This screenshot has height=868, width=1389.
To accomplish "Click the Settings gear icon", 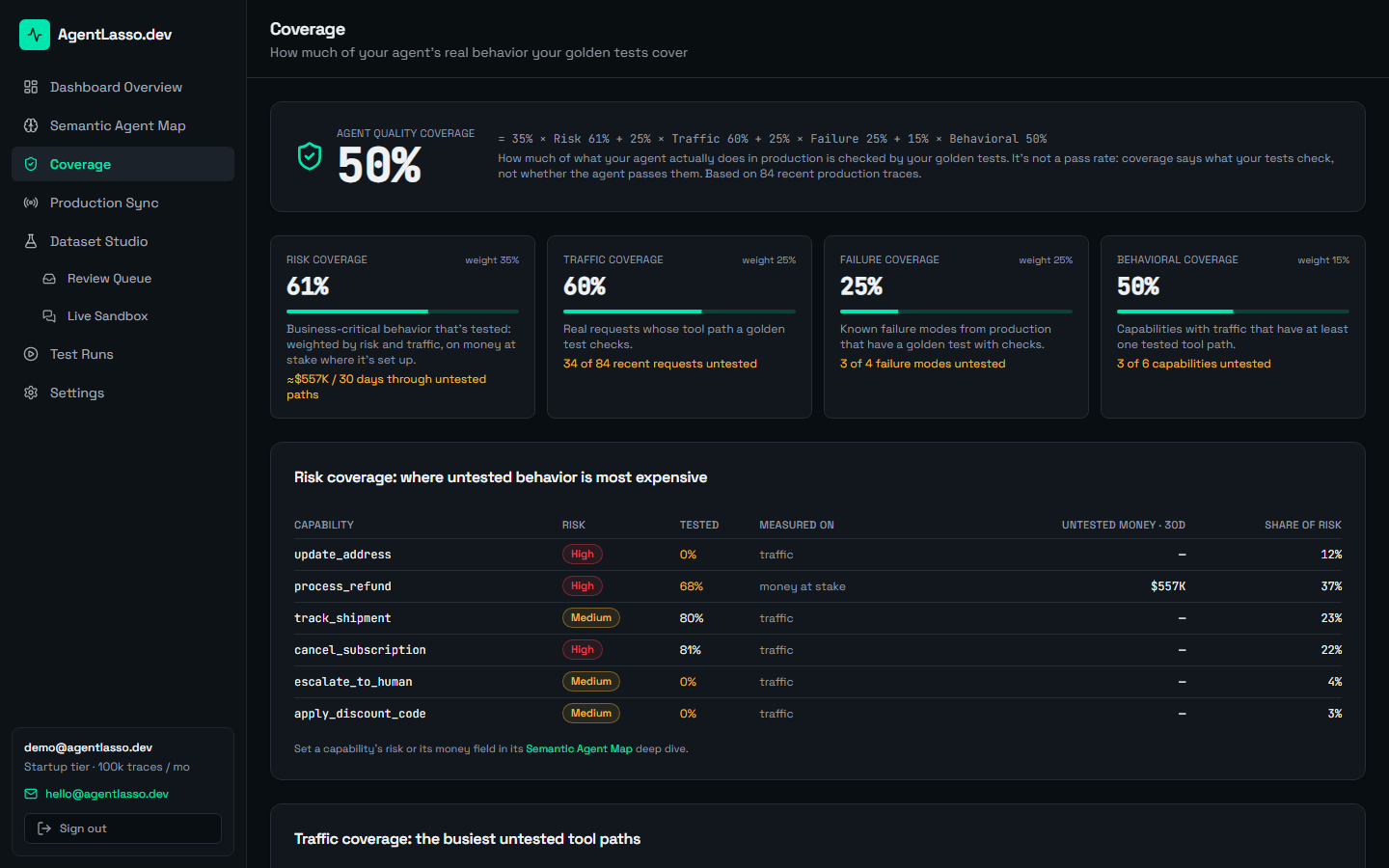I will (x=31, y=393).
